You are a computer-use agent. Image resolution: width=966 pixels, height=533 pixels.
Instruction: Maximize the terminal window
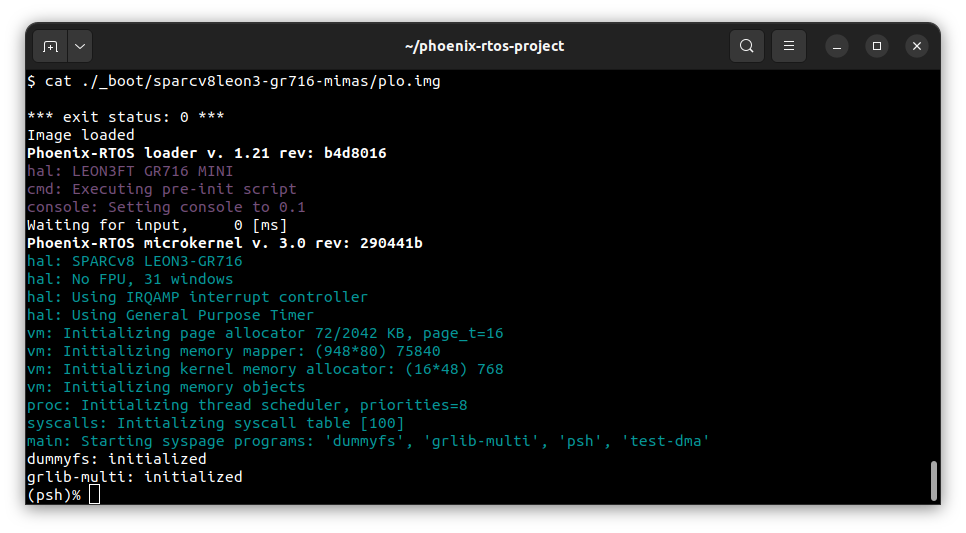(877, 46)
